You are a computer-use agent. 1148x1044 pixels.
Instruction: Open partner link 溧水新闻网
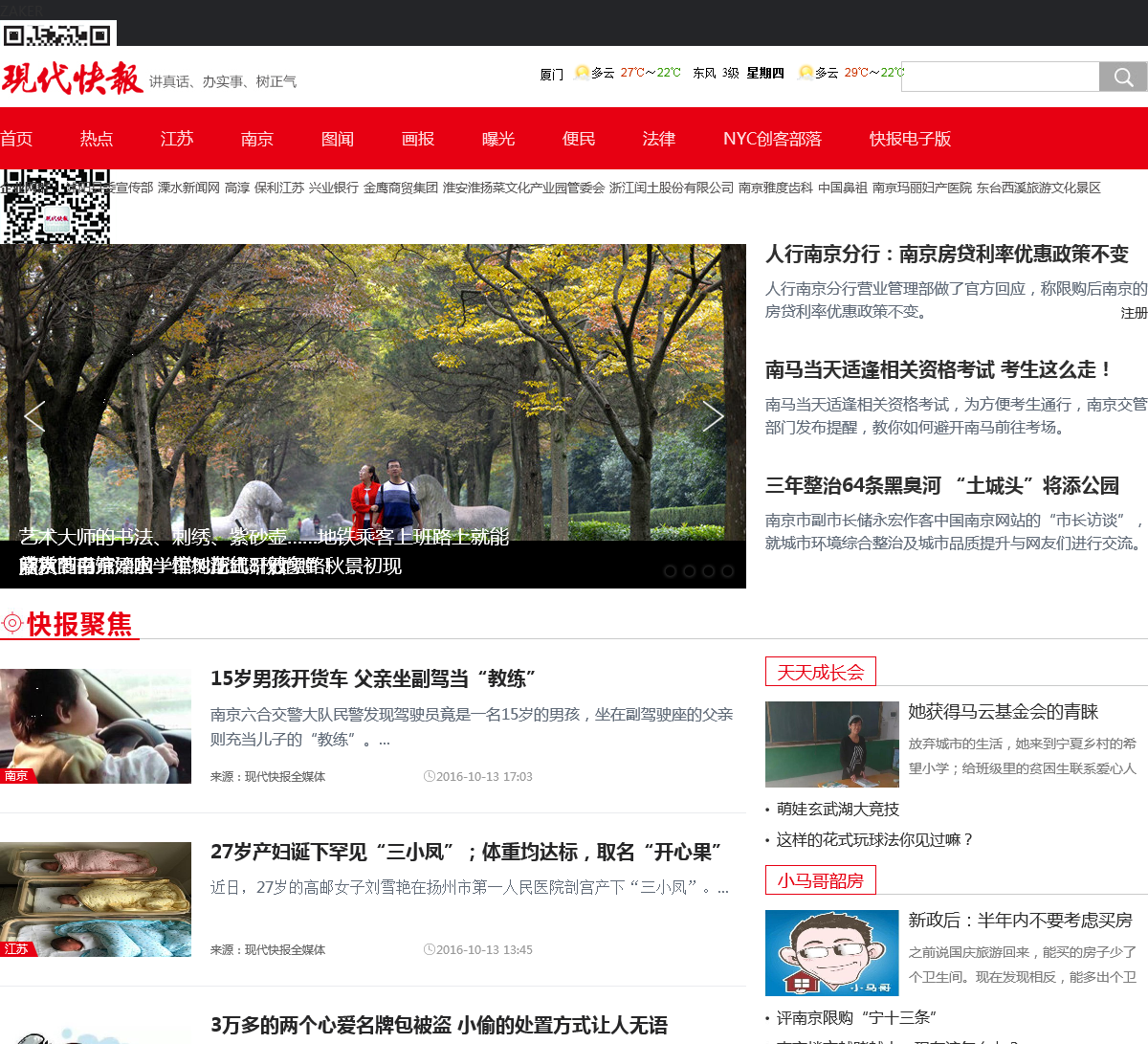click(x=188, y=188)
